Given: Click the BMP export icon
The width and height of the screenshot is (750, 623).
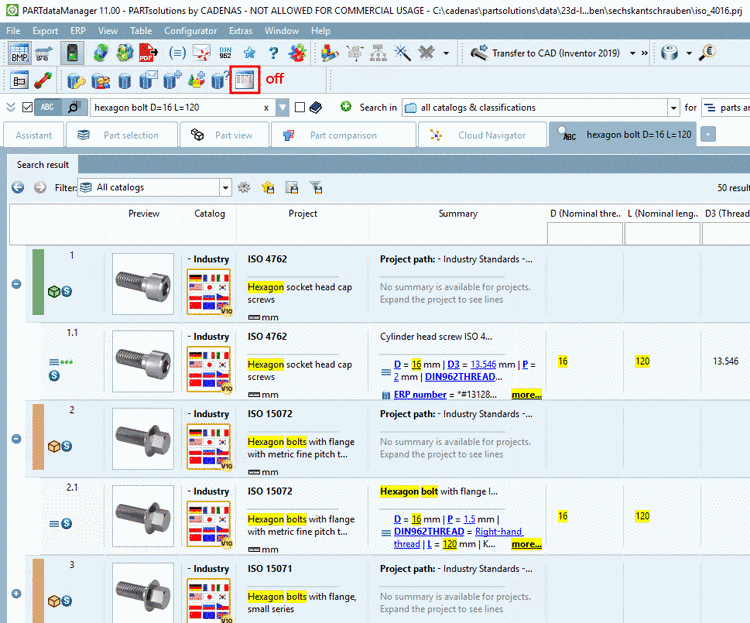Looking at the screenshot, I should 19,53.
